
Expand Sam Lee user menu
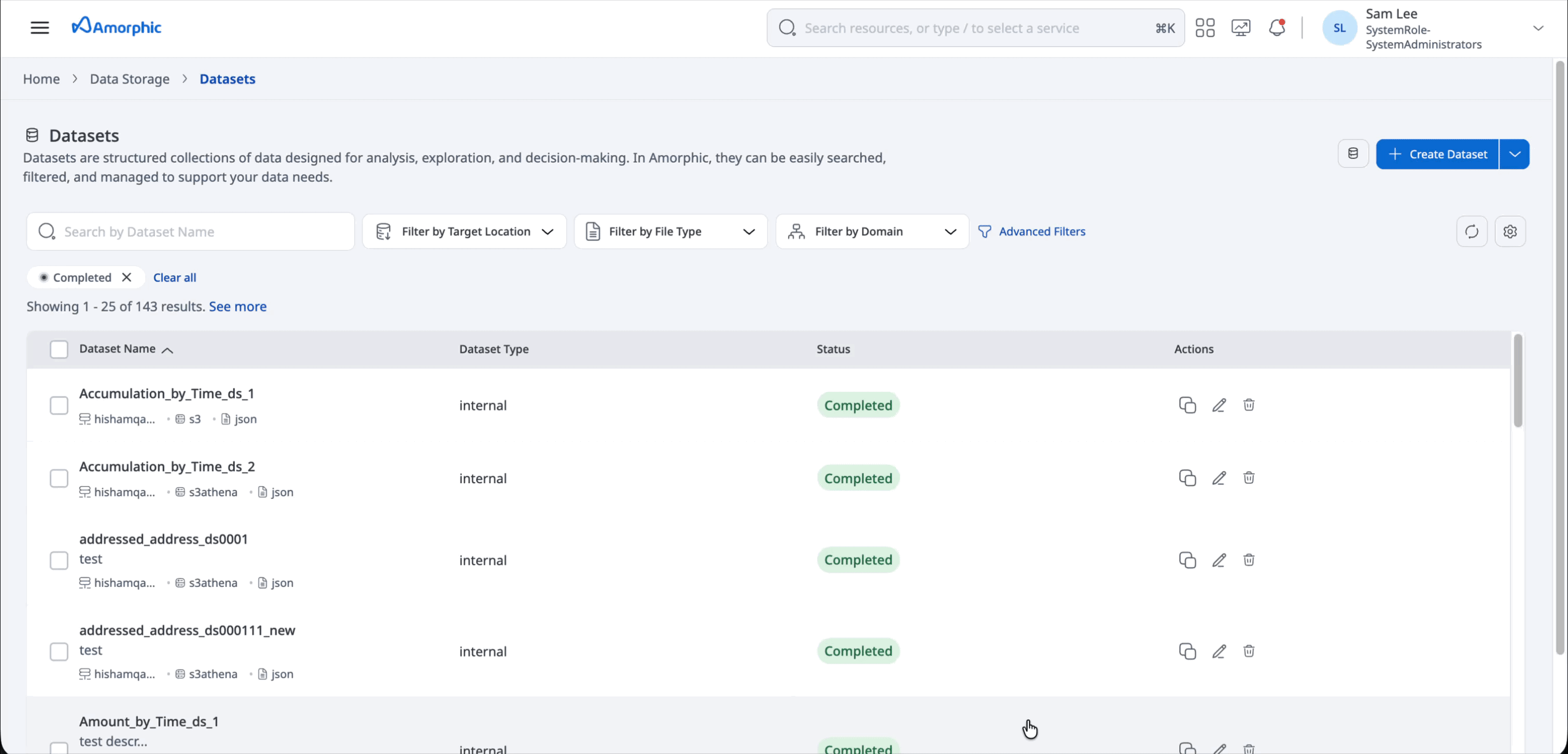click(1538, 28)
